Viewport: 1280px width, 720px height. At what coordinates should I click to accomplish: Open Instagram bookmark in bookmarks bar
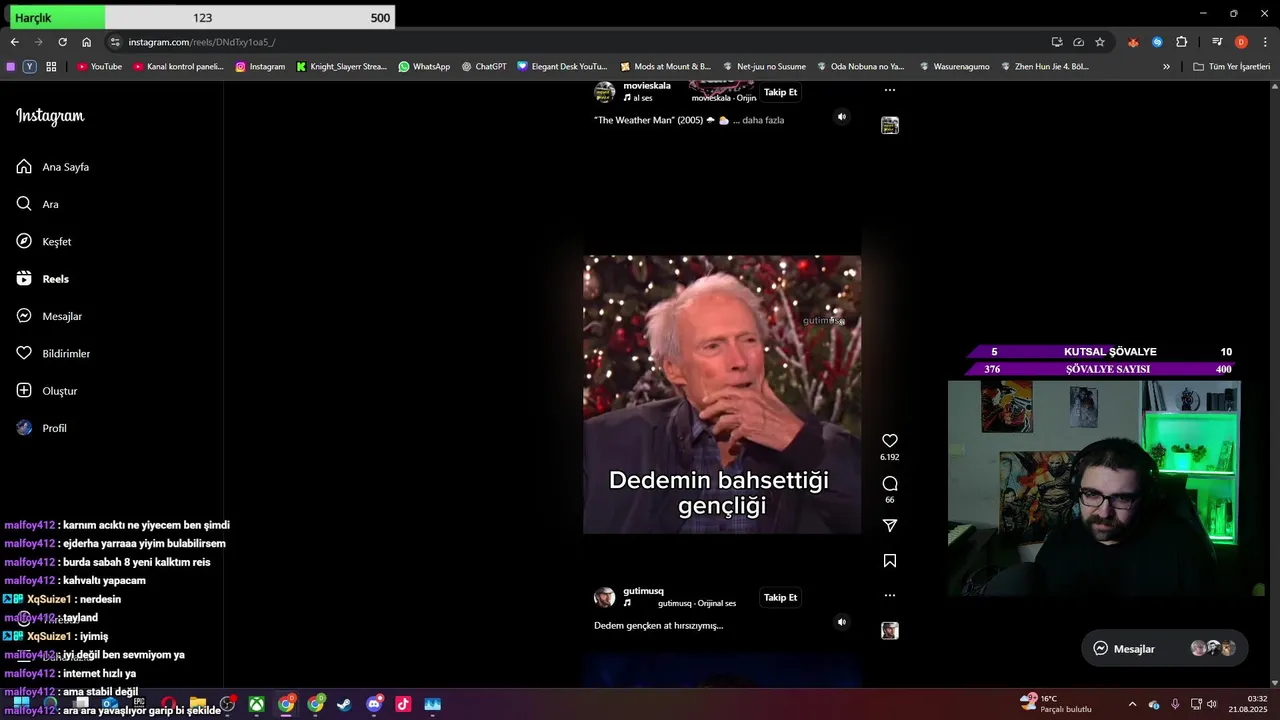[x=260, y=67]
